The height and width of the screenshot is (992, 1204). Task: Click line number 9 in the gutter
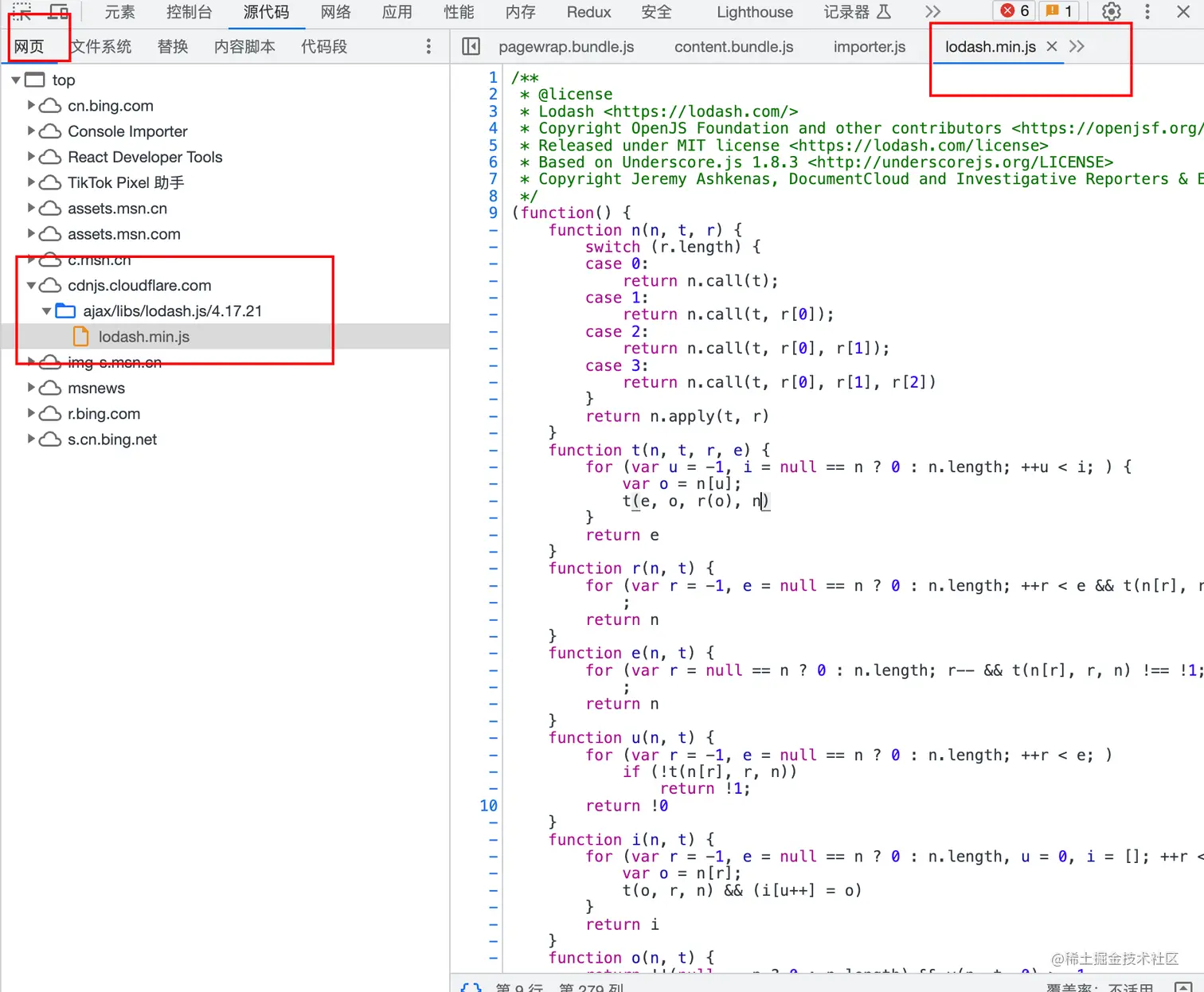(x=493, y=213)
